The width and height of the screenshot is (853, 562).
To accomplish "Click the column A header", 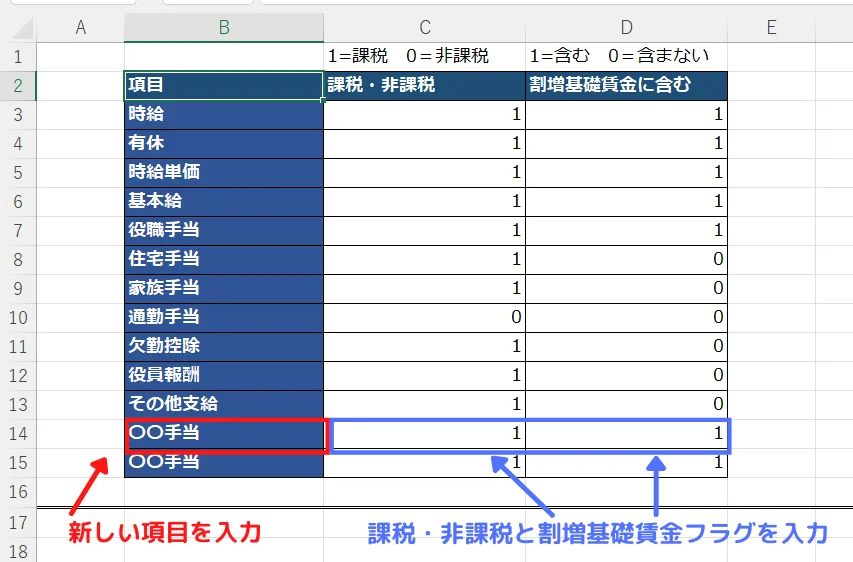I will coord(81,28).
